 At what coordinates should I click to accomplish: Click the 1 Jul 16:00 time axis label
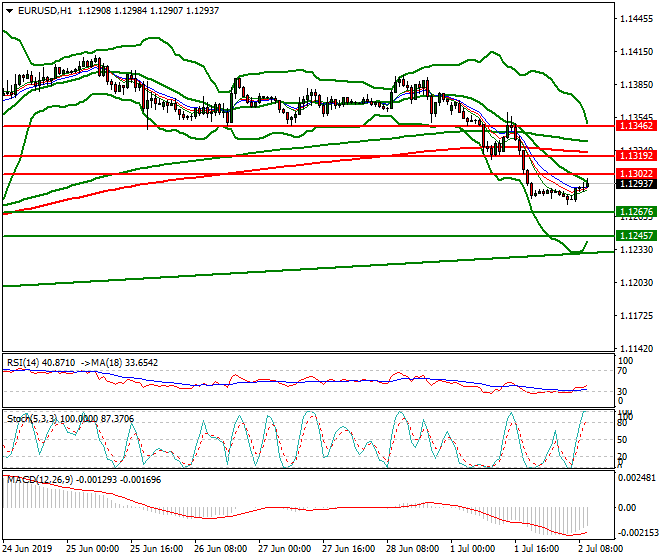(x=537, y=549)
